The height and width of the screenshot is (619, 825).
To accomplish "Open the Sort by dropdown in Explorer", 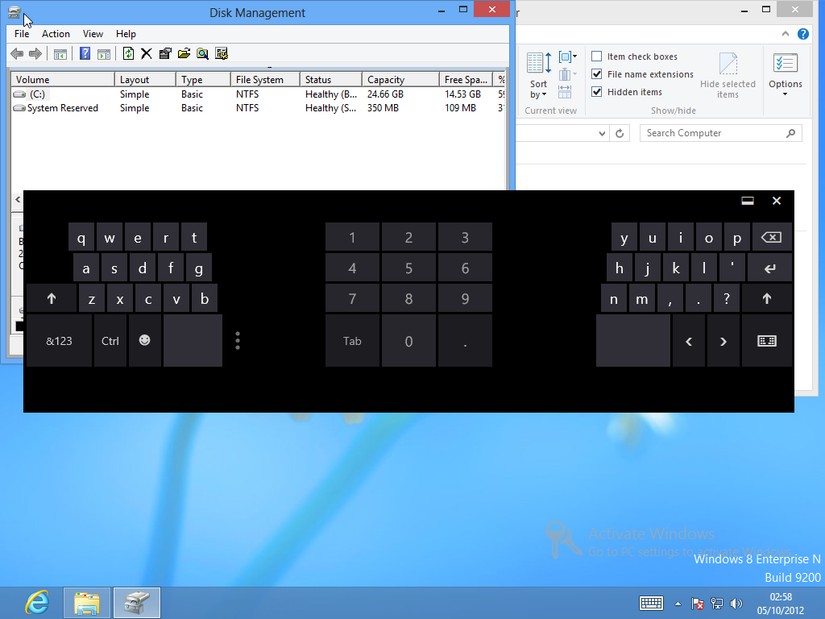I will [539, 76].
